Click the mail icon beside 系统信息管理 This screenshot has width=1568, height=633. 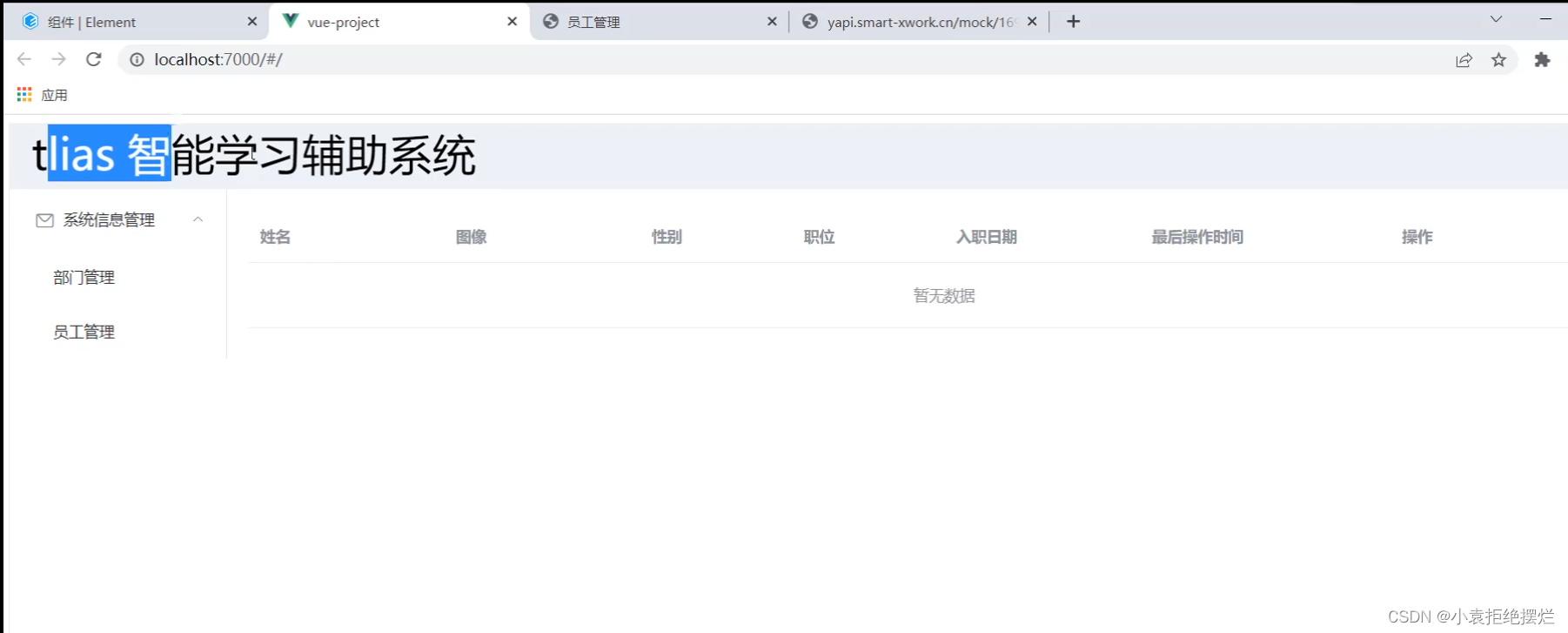pyautogui.click(x=44, y=220)
